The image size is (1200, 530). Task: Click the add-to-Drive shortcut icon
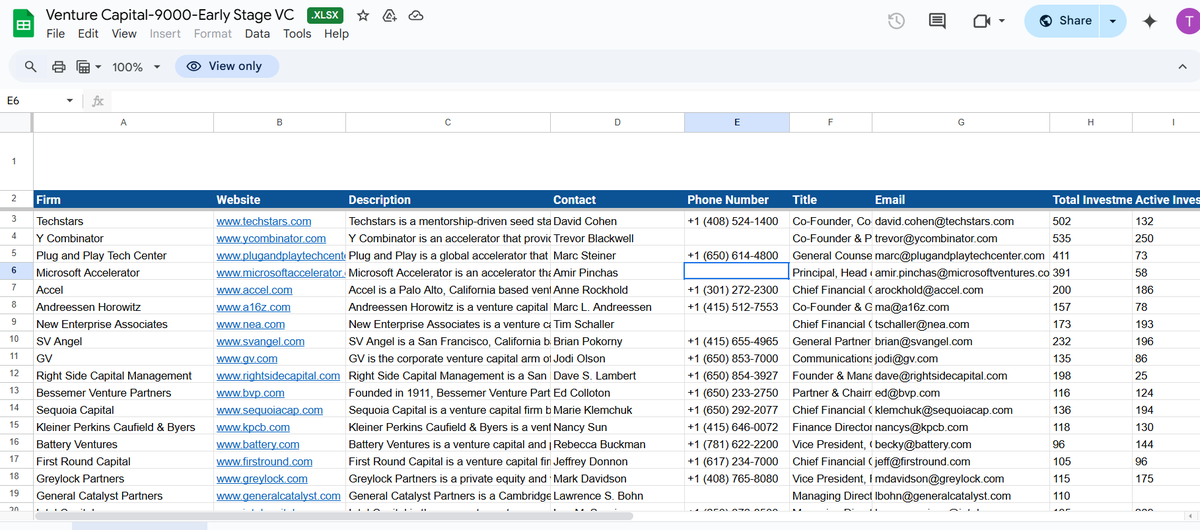[x=389, y=16]
